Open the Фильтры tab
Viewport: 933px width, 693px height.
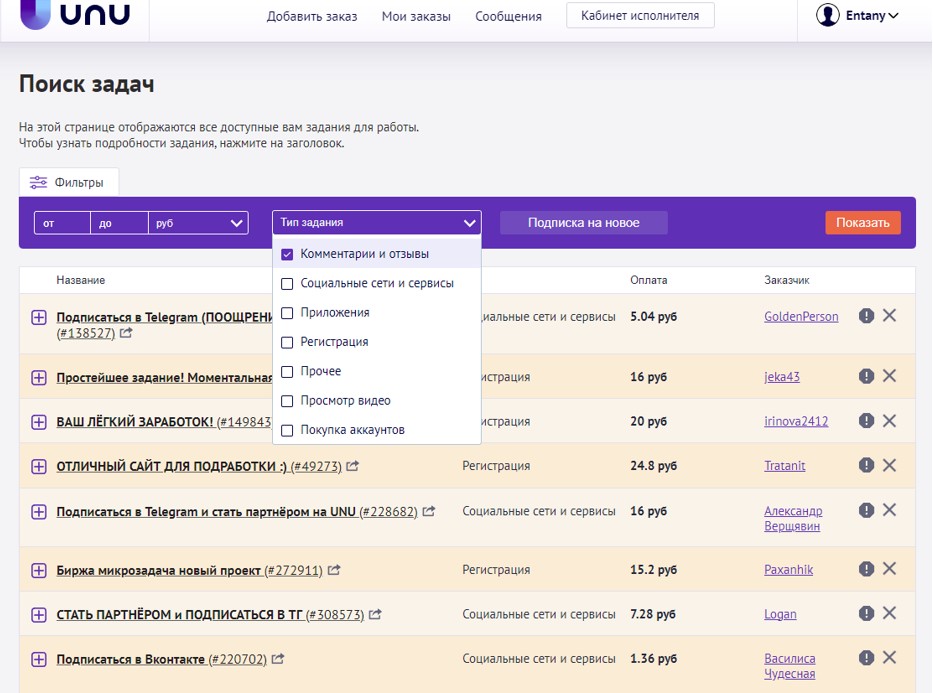(68, 182)
